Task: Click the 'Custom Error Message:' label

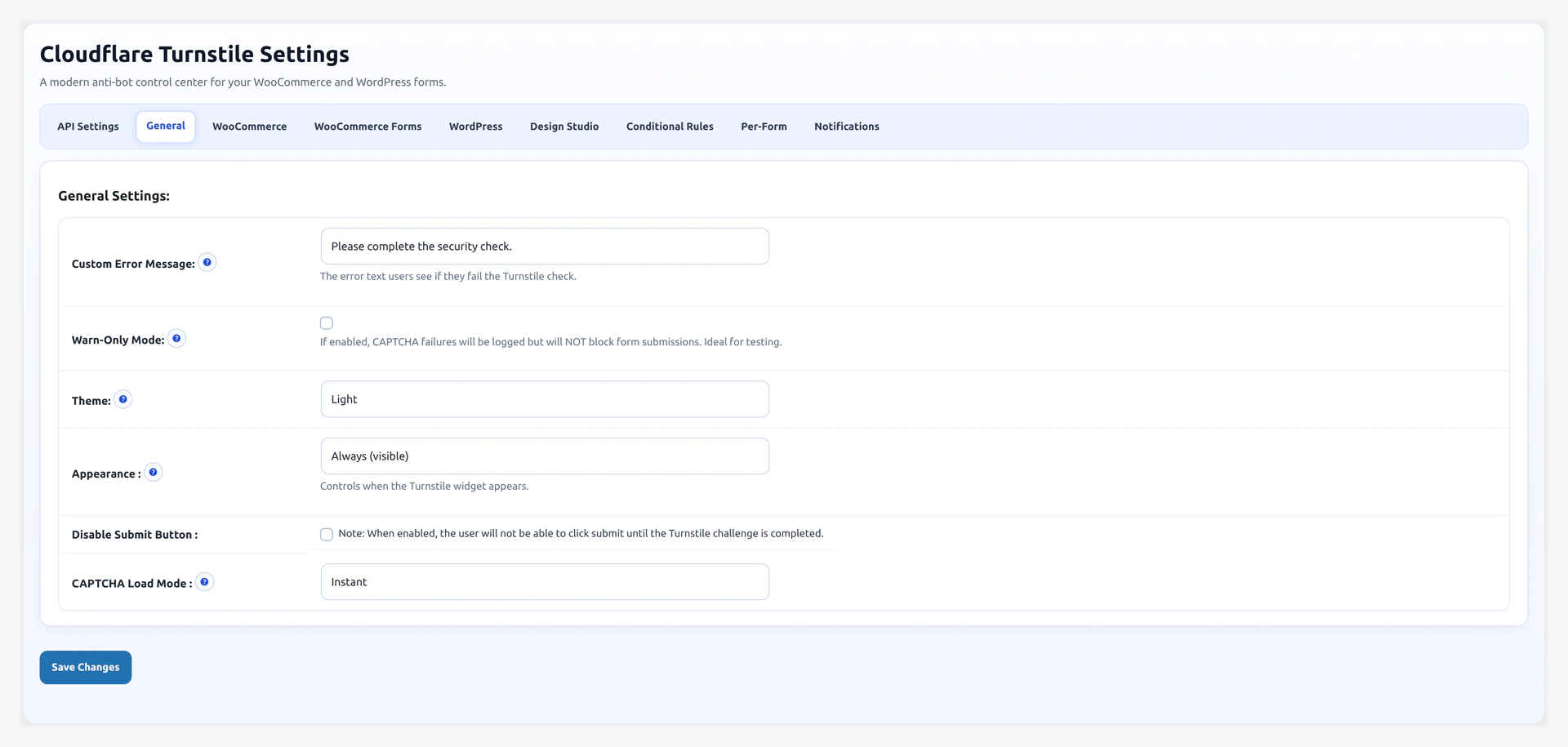Action: [x=133, y=264]
